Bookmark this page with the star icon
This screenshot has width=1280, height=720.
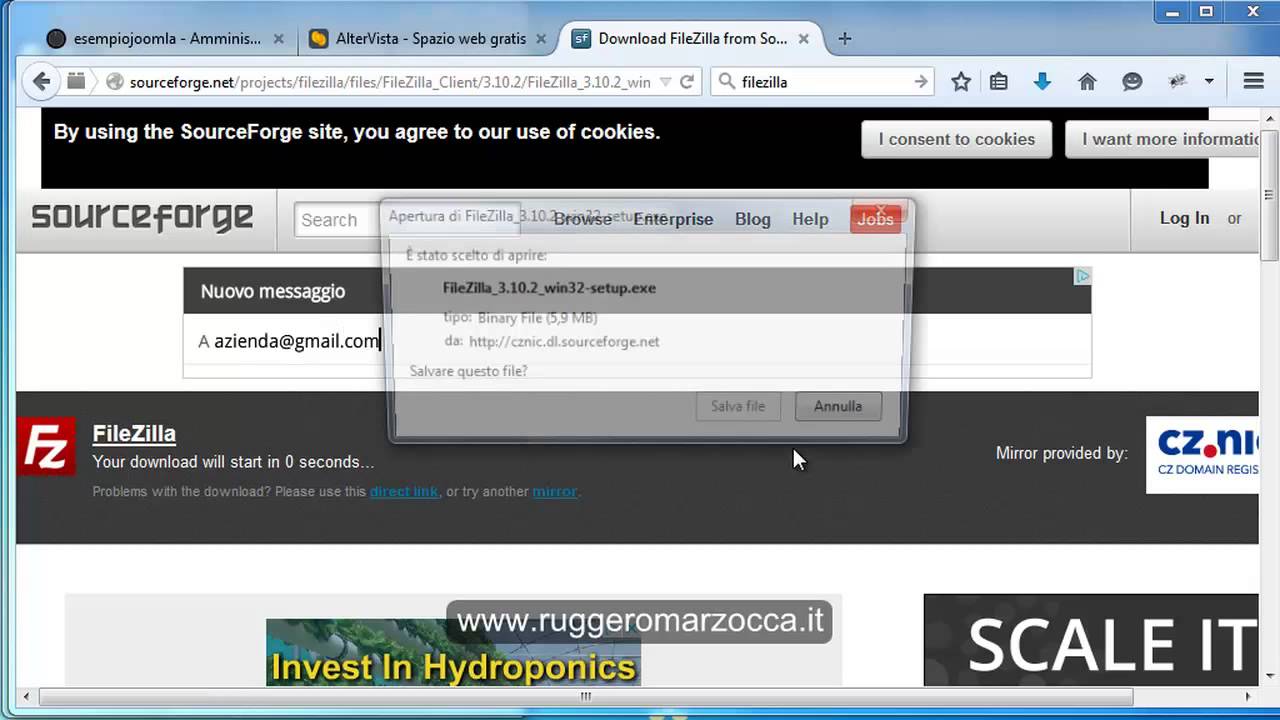(x=961, y=82)
